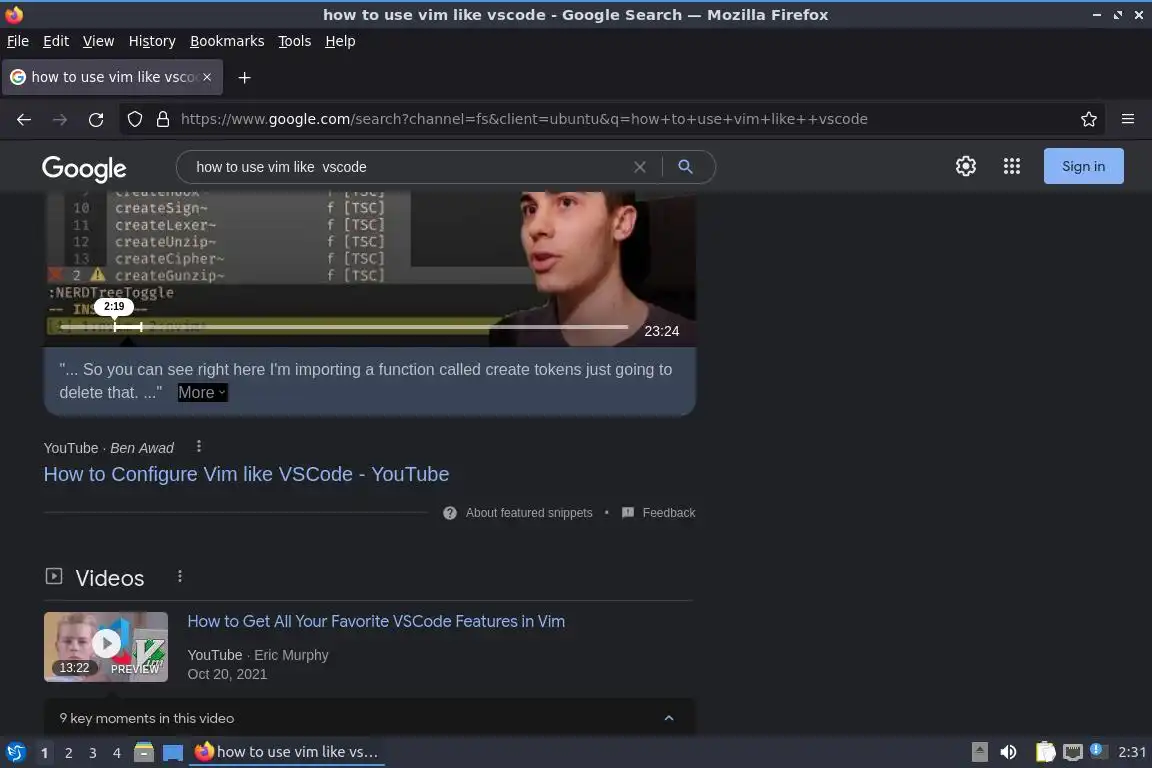Open the Edit menu
Image resolution: width=1152 pixels, height=768 pixels.
(56, 41)
